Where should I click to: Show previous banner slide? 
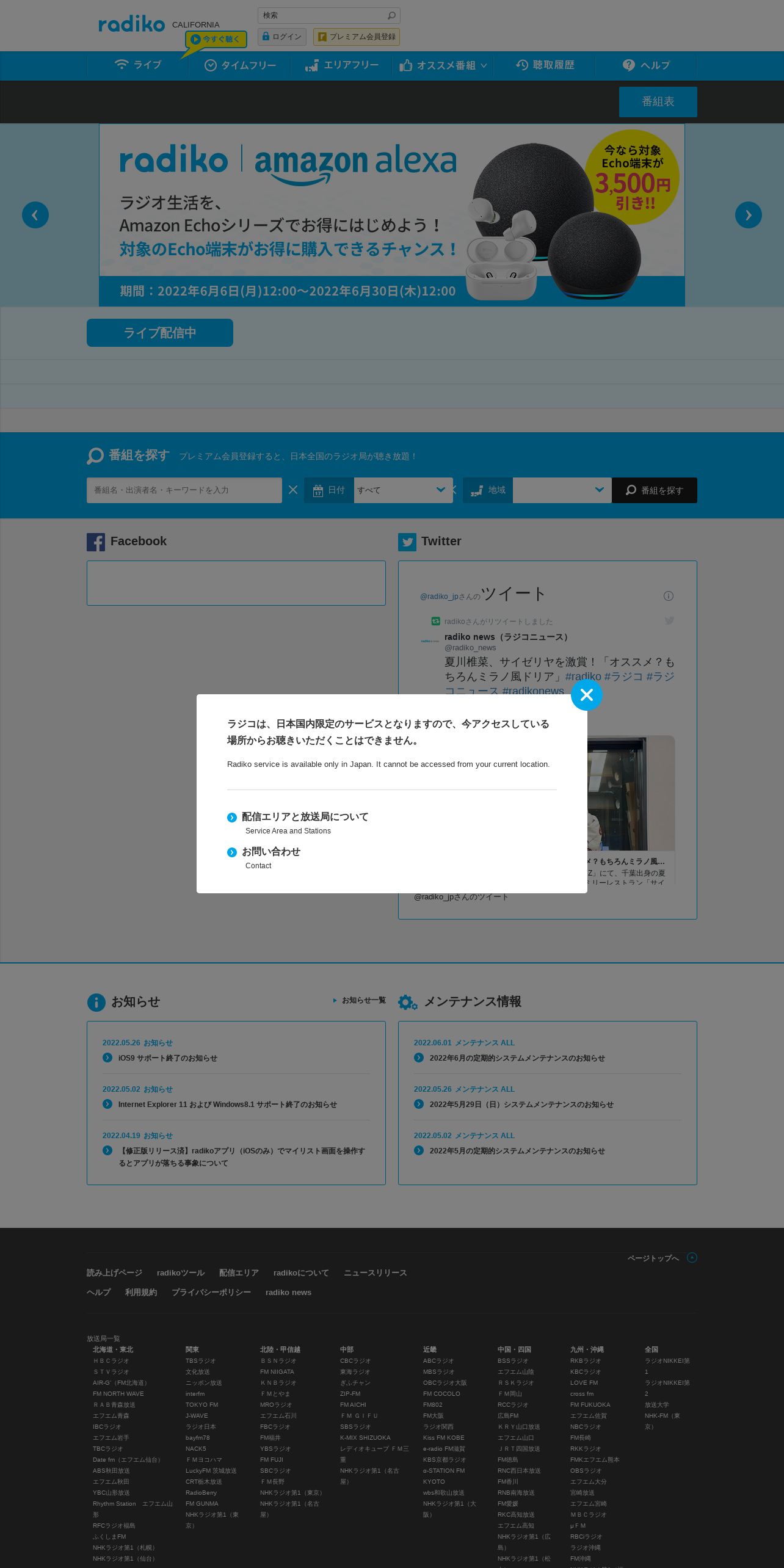pos(35,215)
